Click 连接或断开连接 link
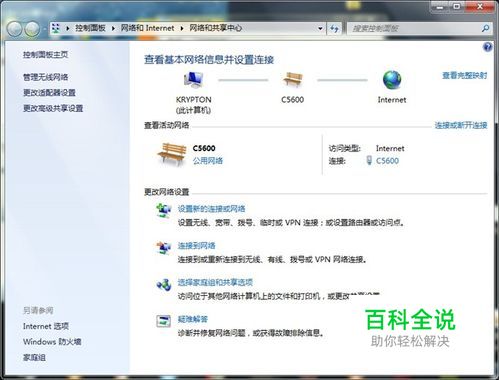Screen dimensions: 499x380 461,125
